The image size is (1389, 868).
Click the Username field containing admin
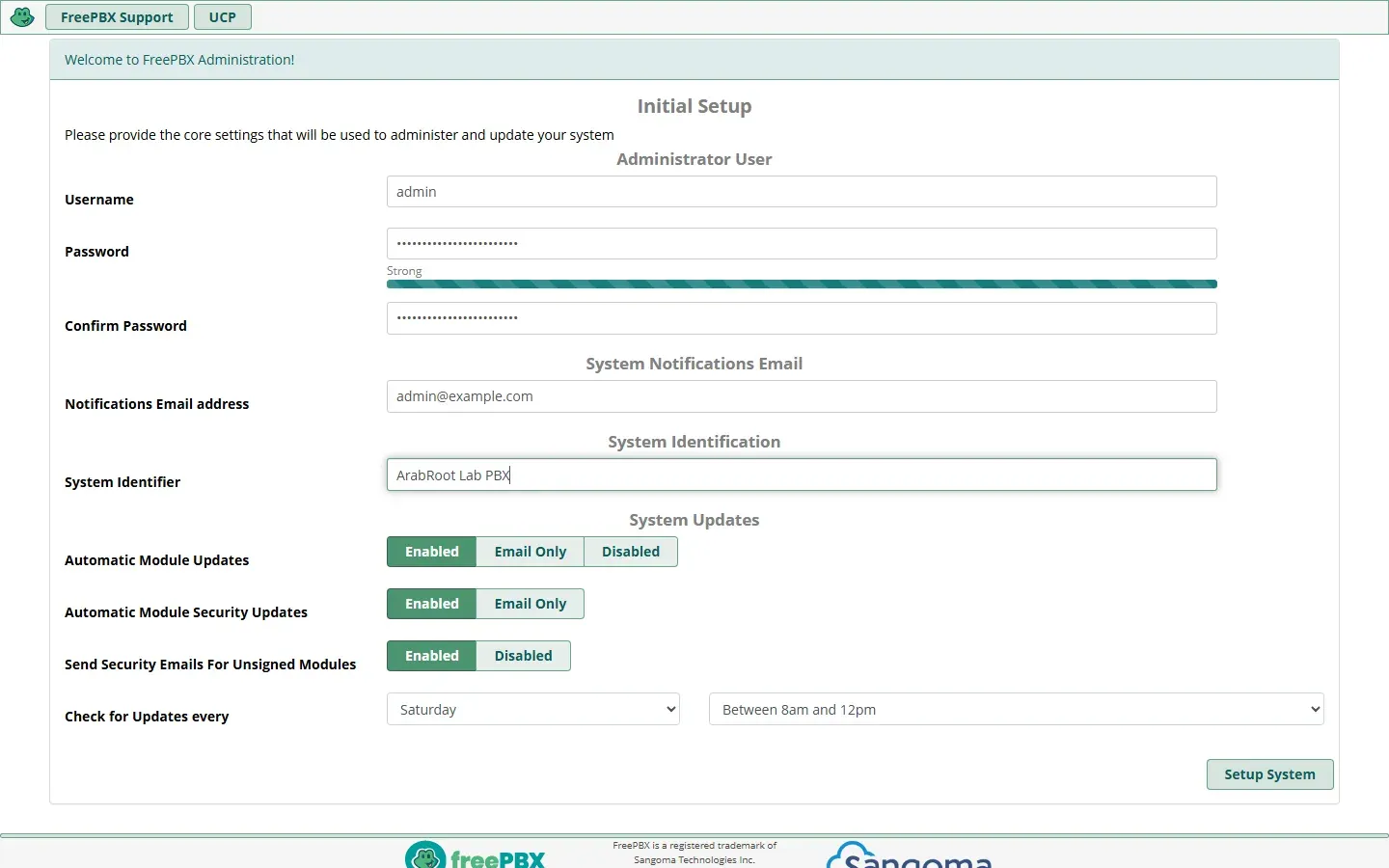pos(802,192)
